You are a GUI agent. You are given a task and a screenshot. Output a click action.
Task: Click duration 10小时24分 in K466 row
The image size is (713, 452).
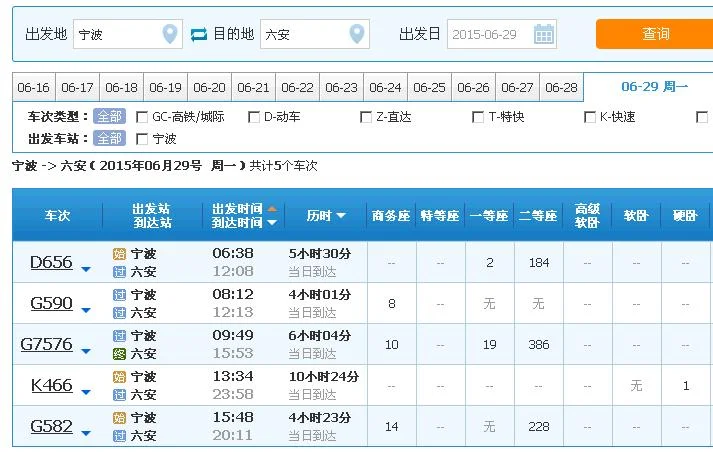[324, 377]
